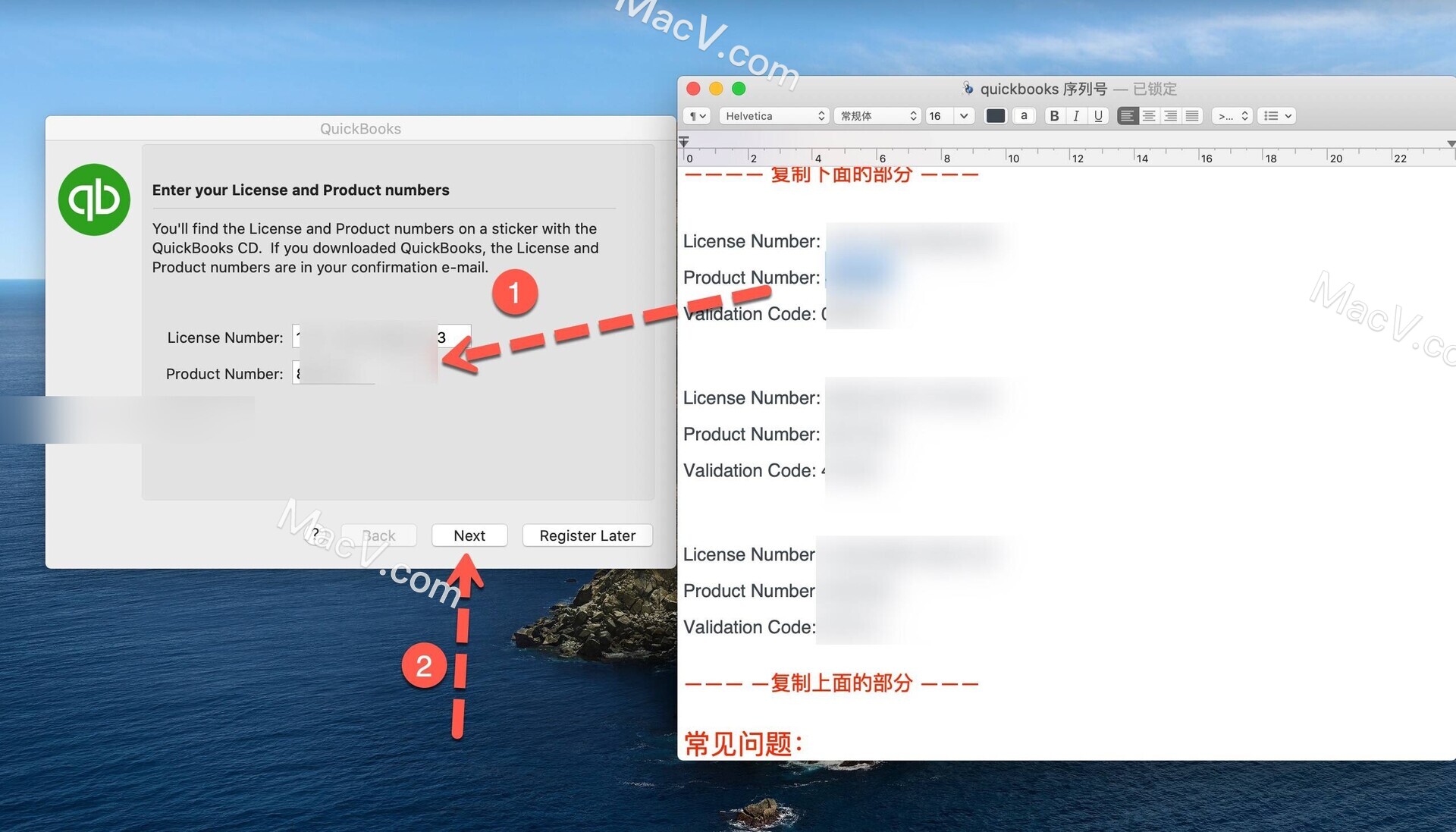1456x832 pixels.
Task: Open the list bullets and numbering dropdown
Action: (1276, 116)
